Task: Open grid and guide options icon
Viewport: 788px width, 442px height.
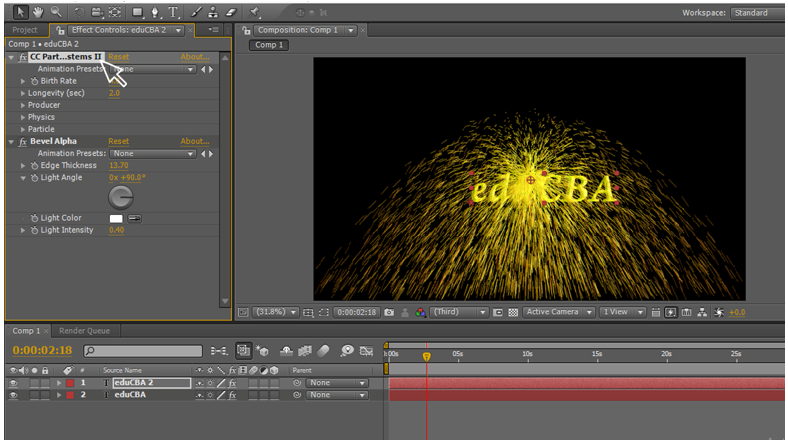Action: 308,312
